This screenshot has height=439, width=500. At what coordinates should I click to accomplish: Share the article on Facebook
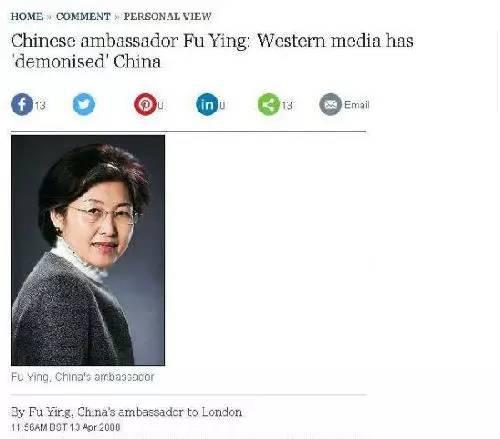coord(22,105)
